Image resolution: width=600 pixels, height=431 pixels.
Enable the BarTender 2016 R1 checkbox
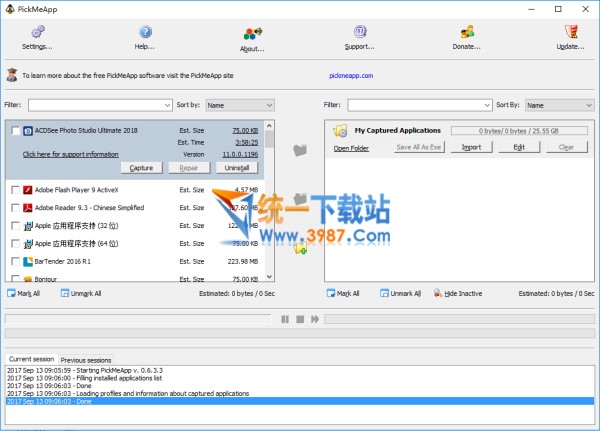click(x=15, y=261)
